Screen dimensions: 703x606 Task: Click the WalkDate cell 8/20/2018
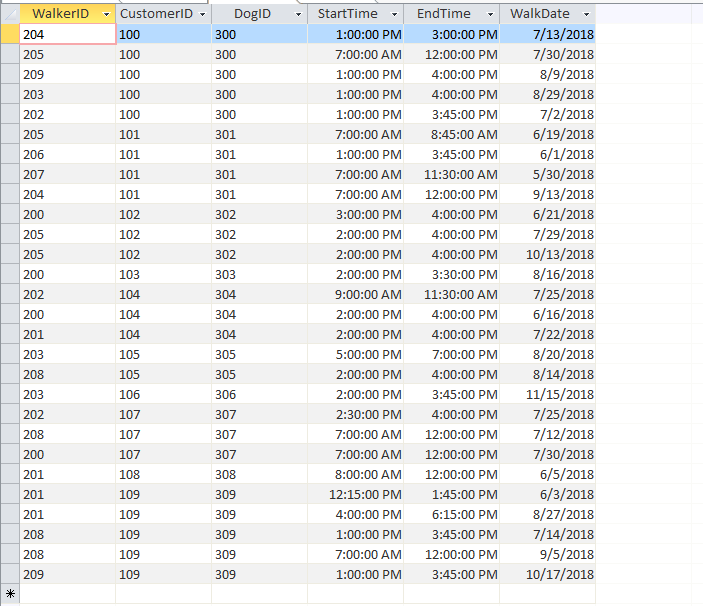click(547, 354)
